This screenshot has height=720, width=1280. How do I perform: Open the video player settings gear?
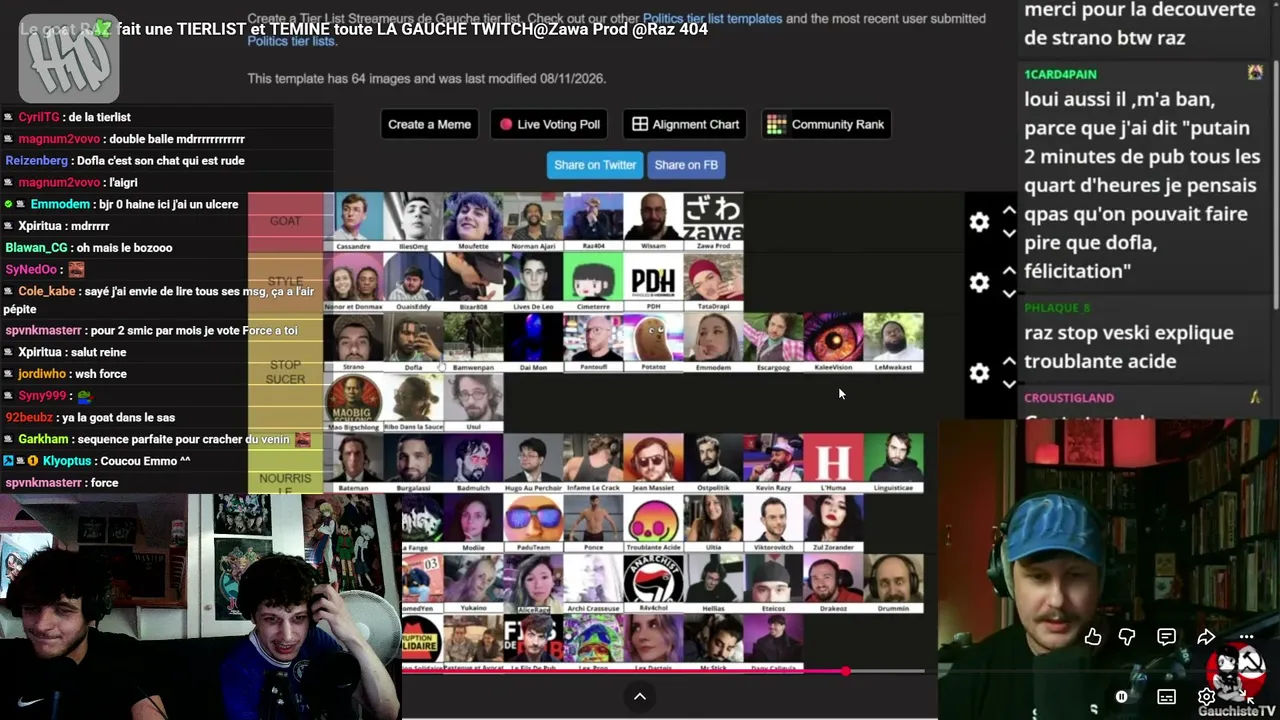pos(1206,697)
